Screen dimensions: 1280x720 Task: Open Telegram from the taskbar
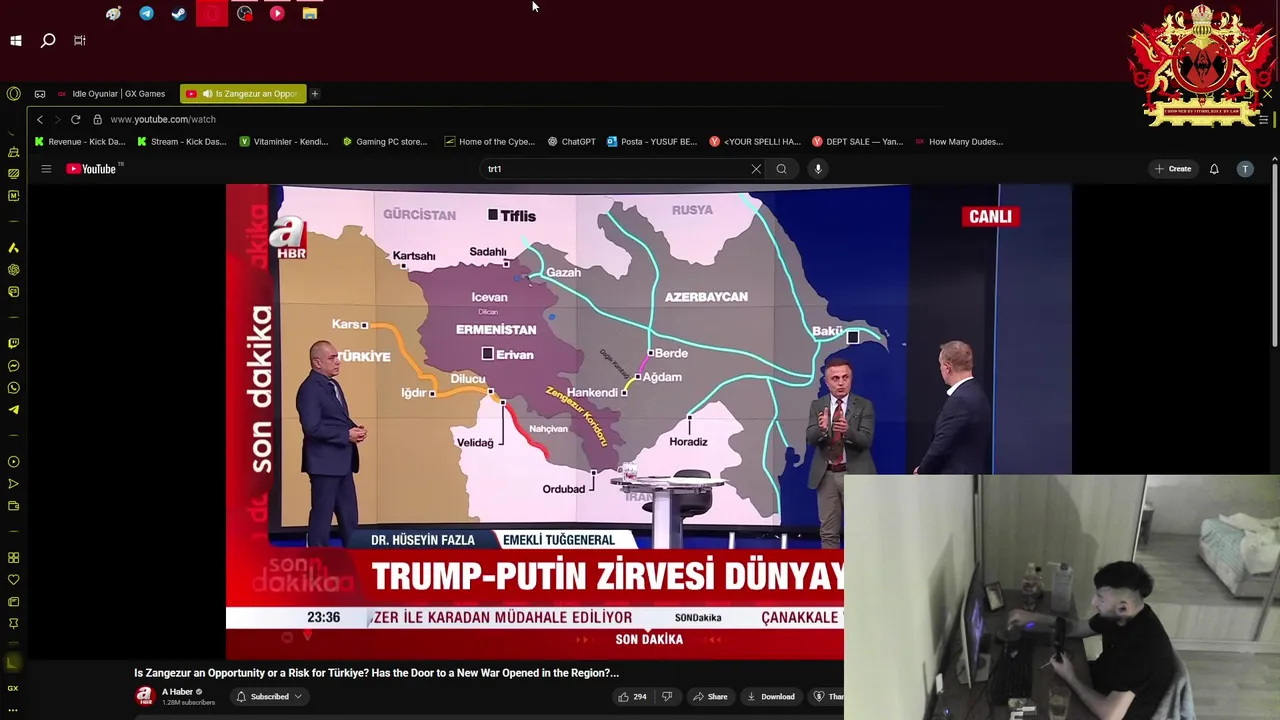(x=147, y=13)
